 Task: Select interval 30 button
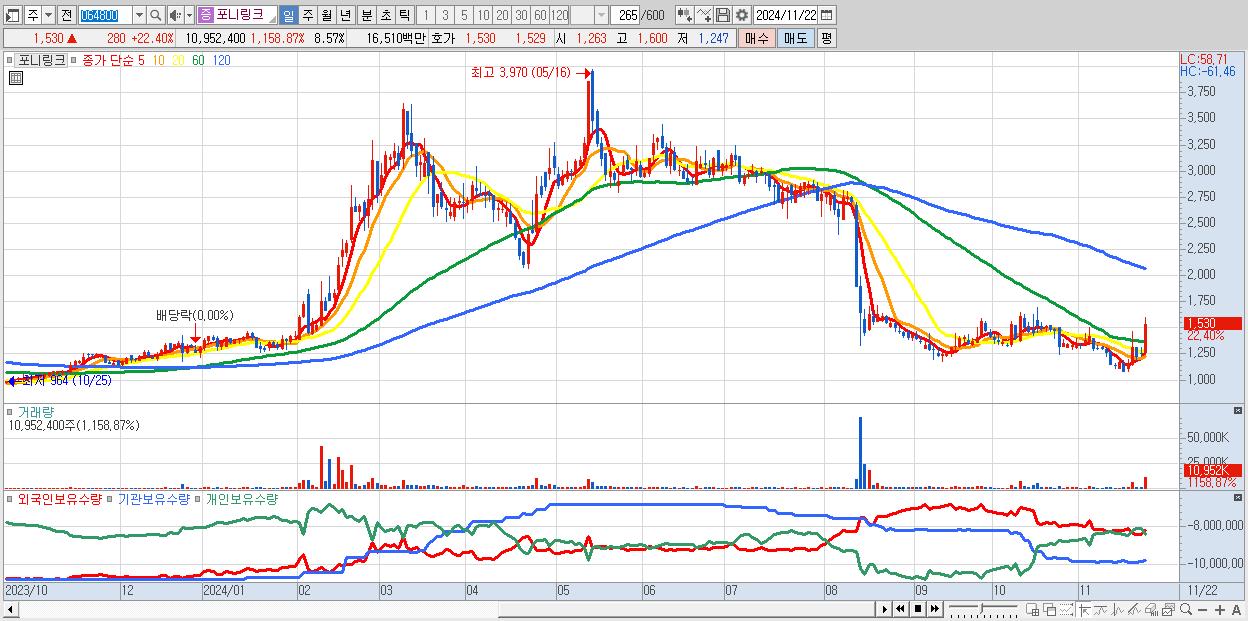pyautogui.click(x=521, y=15)
